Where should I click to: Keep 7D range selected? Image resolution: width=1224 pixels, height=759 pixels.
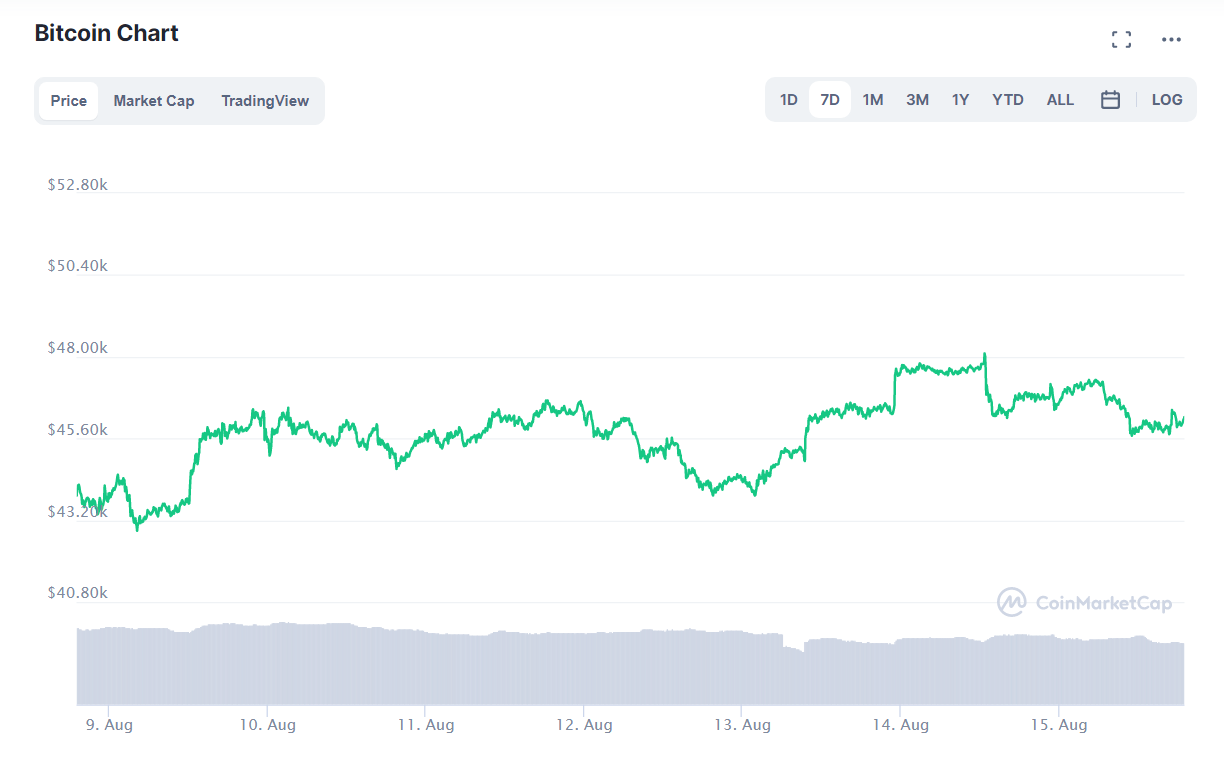coord(830,99)
